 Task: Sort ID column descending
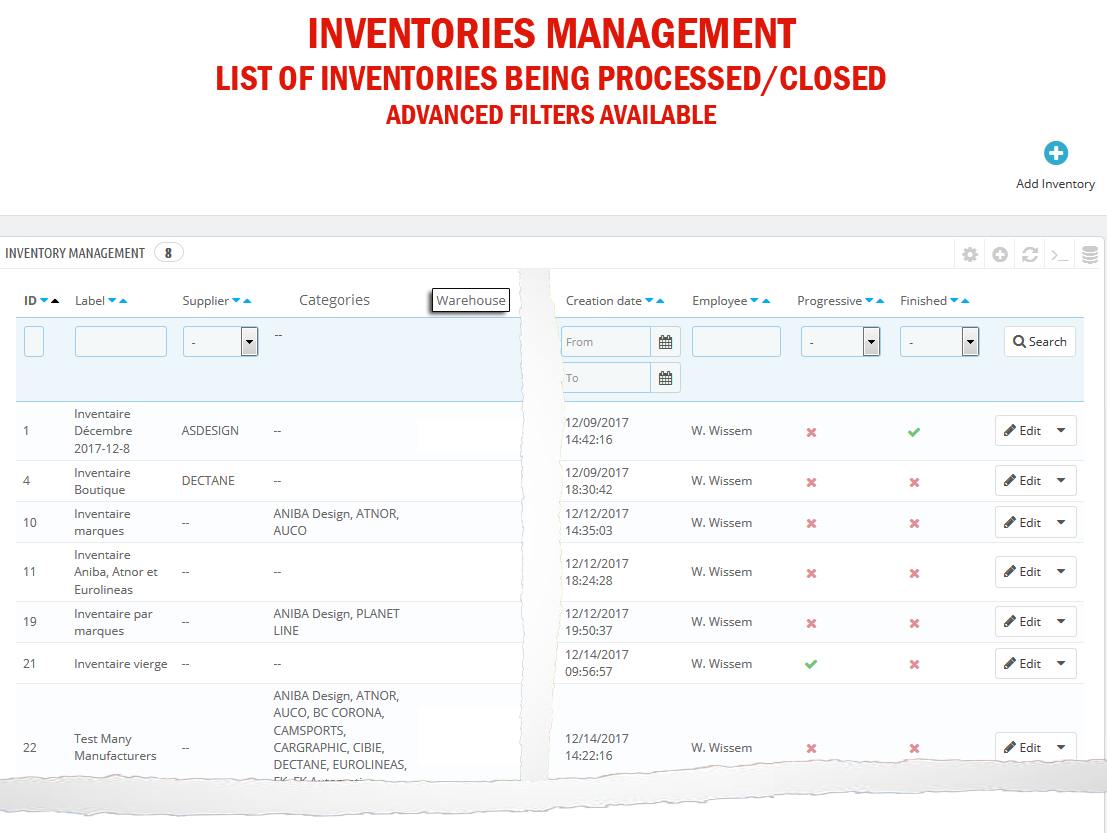(x=44, y=301)
